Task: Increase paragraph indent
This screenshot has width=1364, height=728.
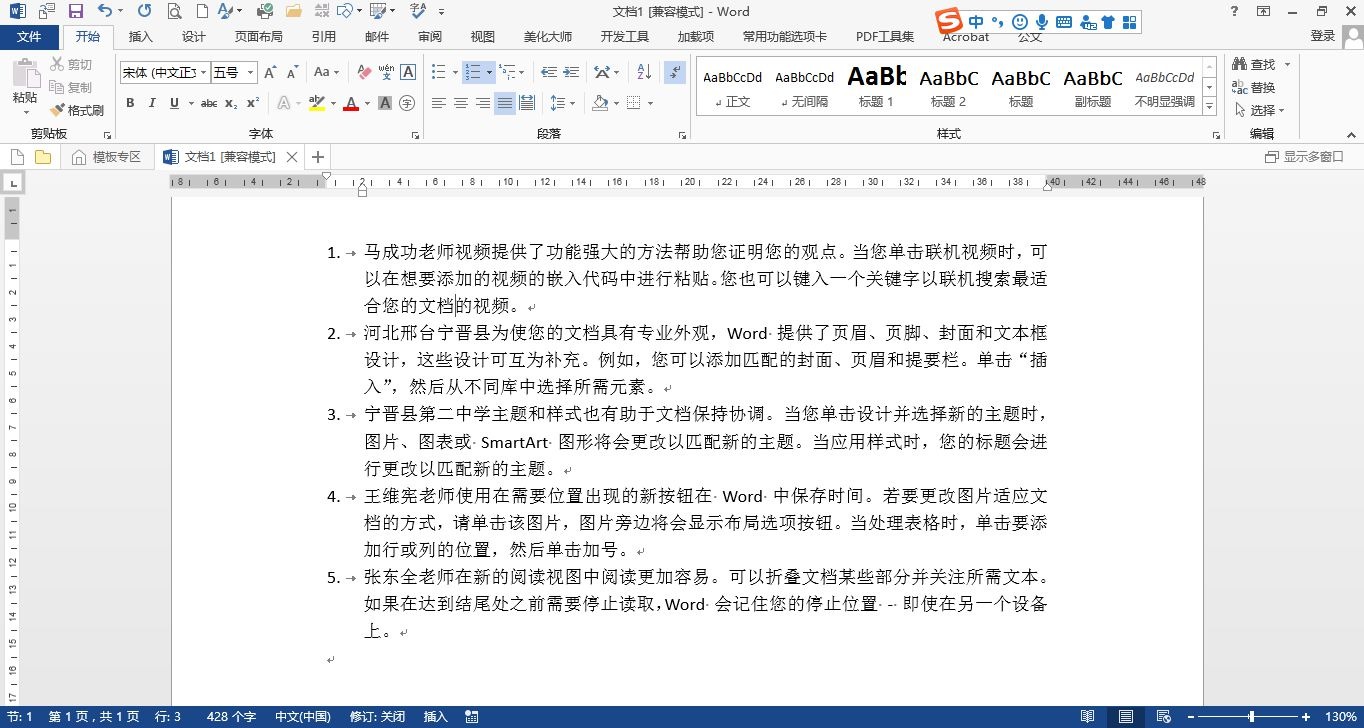Action: (571, 72)
